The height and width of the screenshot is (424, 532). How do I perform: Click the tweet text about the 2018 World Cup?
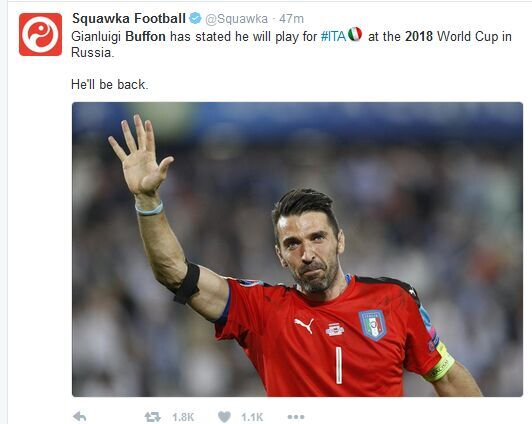pos(291,44)
